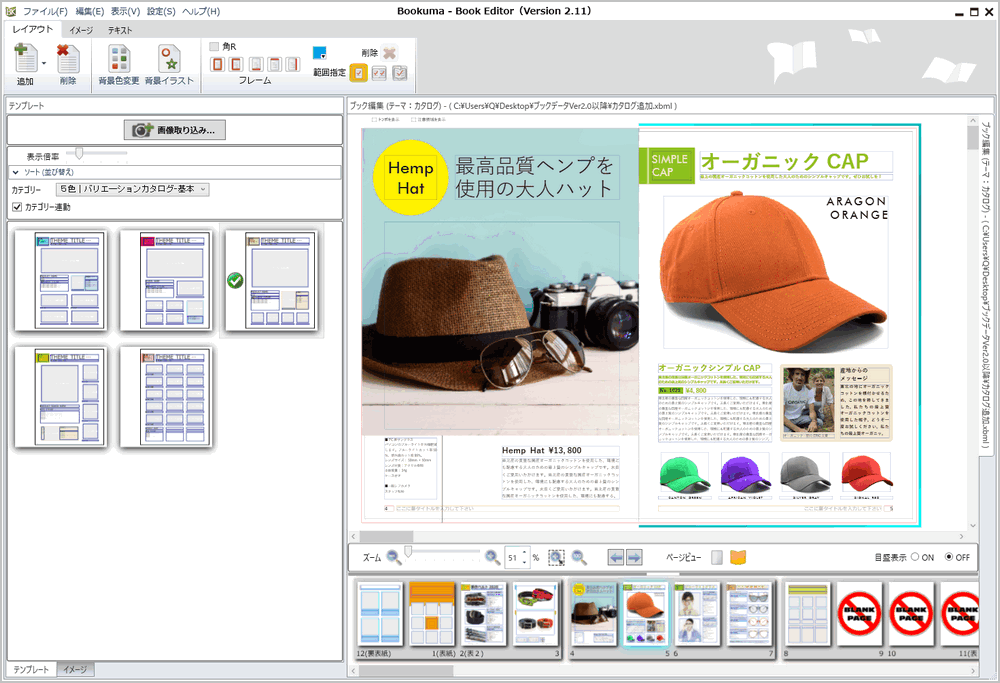Click the blue color swatch above 範囲指定

[x=319, y=52]
